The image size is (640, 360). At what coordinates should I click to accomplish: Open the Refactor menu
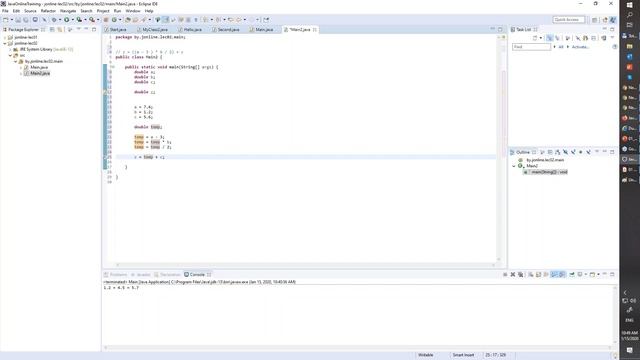(48, 11)
